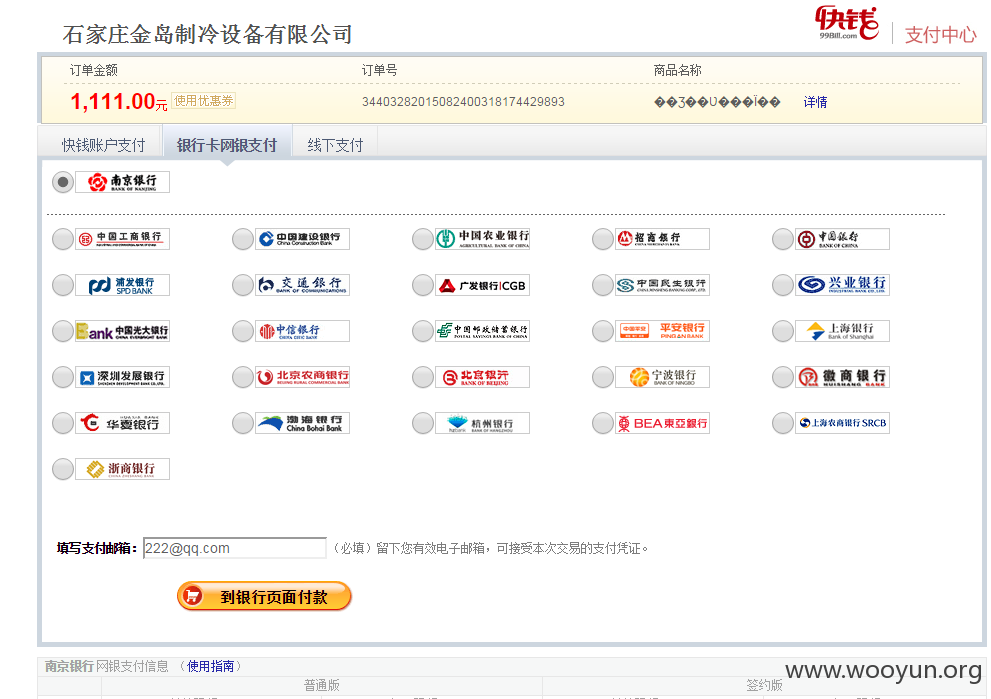Select the Bank of China radio button
Image resolution: width=991 pixels, height=699 pixels.
point(782,239)
